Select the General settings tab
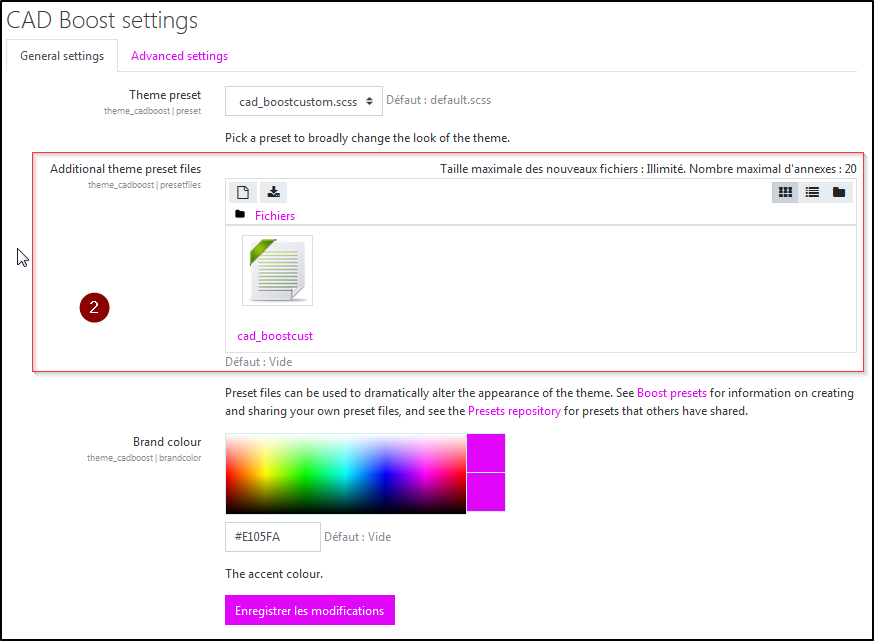Viewport: 874px width, 641px height. 62,56
